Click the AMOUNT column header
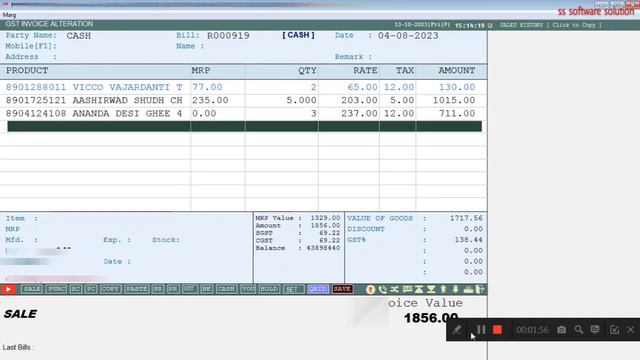The height and width of the screenshot is (360, 640). click(x=456, y=71)
